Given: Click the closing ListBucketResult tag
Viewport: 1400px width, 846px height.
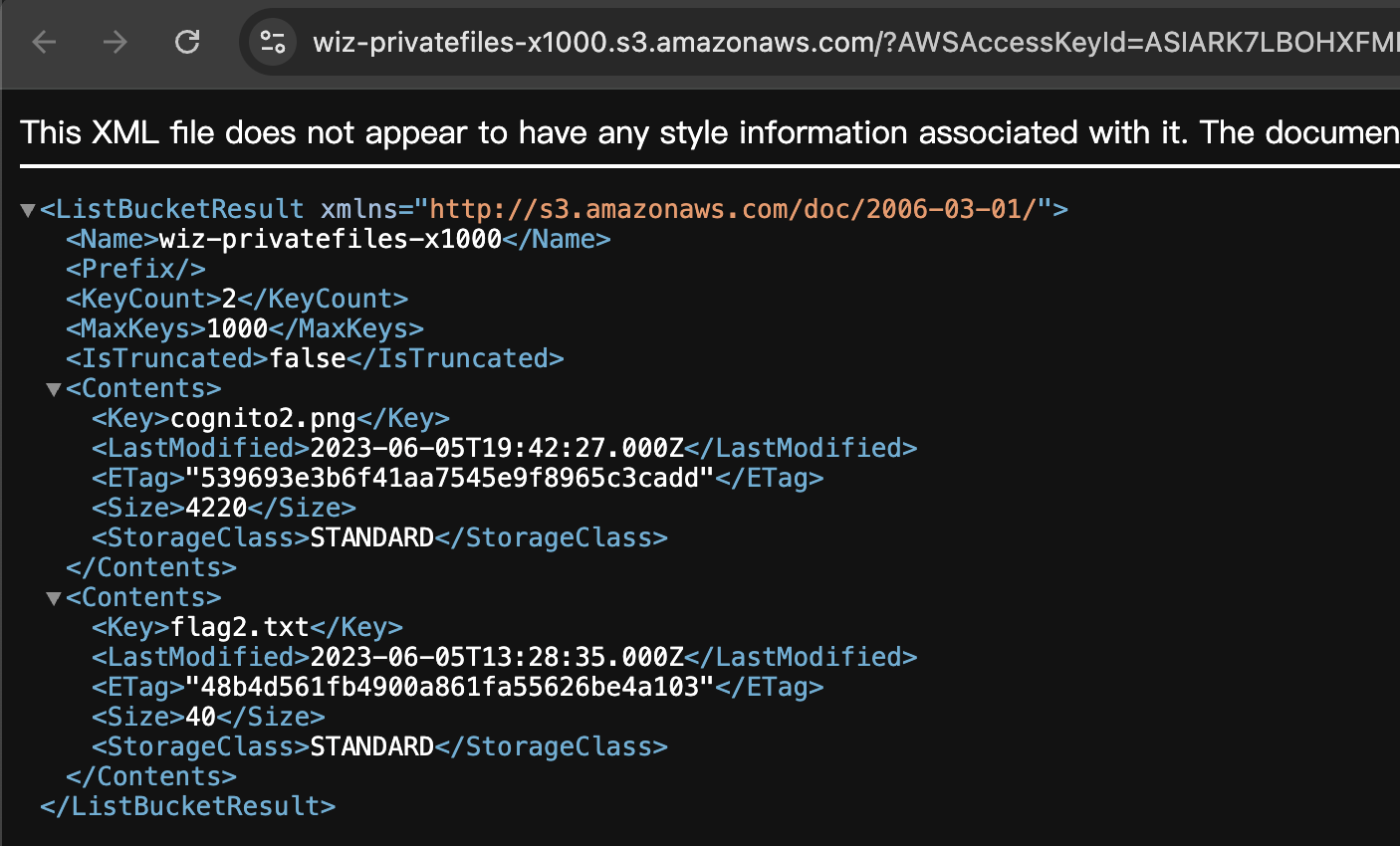Looking at the screenshot, I should (x=188, y=806).
